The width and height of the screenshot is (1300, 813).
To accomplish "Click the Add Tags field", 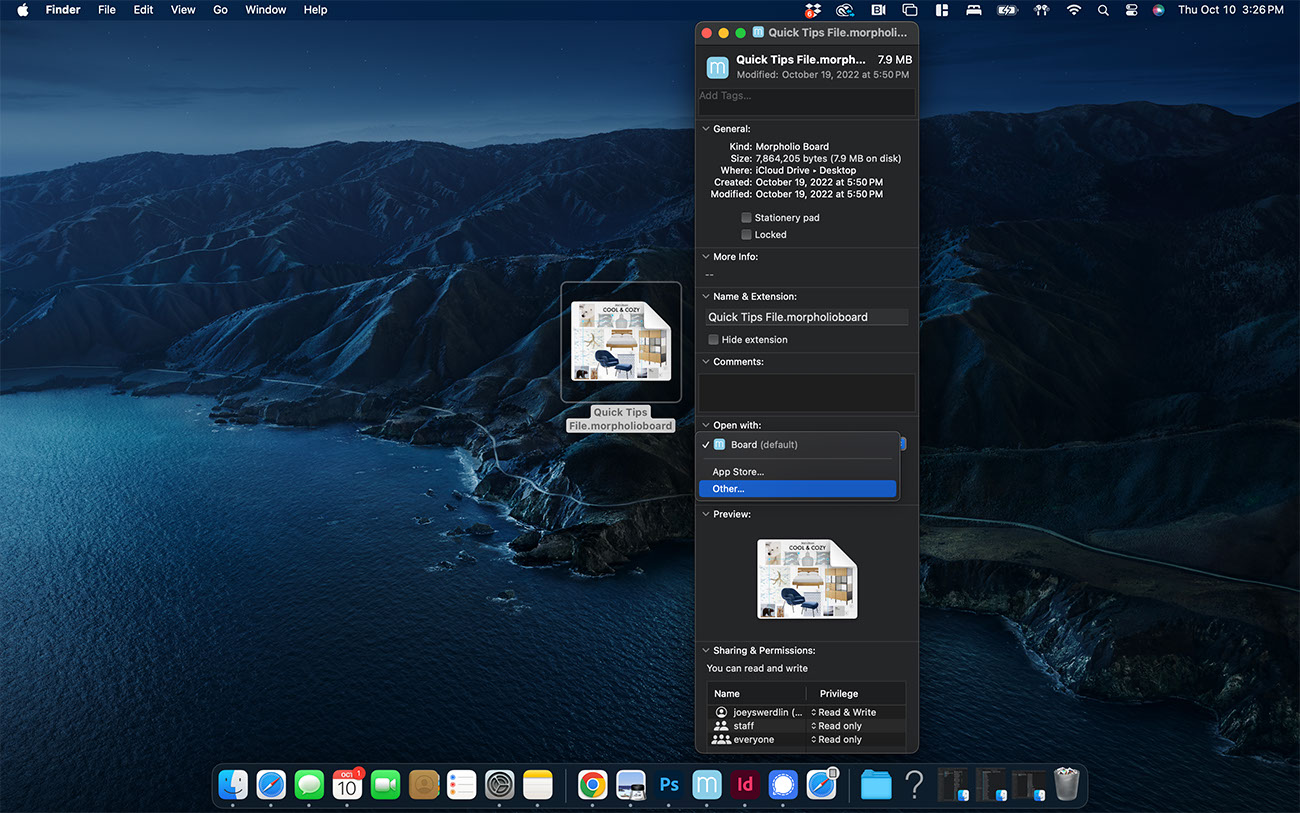I will tap(806, 101).
